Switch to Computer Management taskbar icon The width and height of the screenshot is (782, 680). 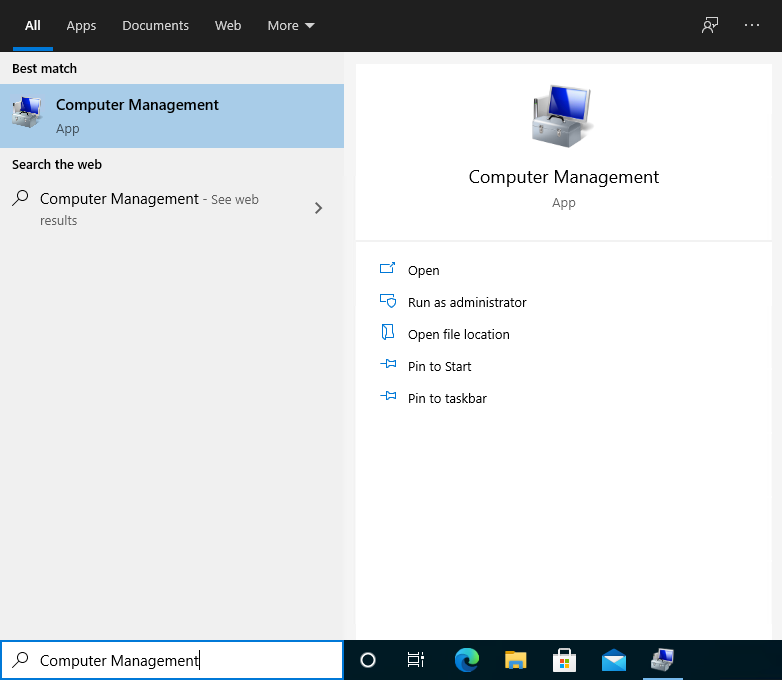tap(662, 660)
